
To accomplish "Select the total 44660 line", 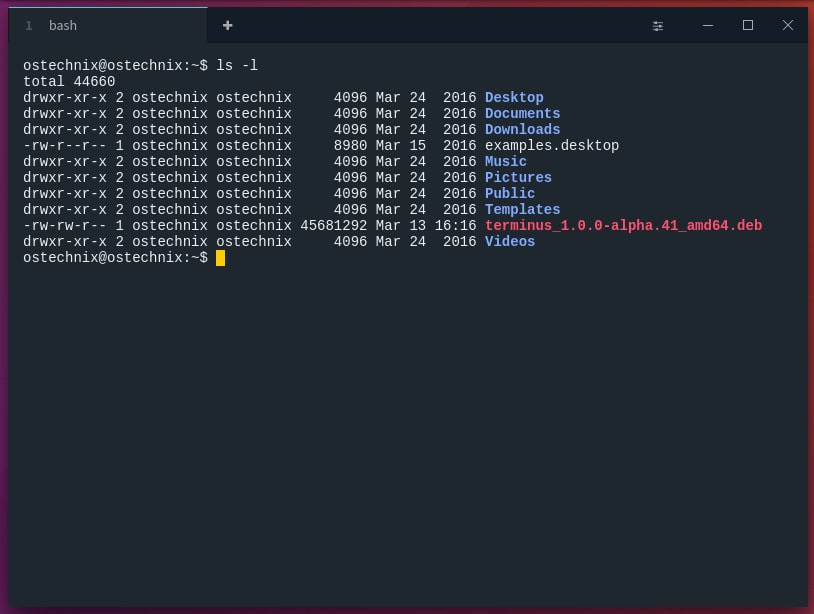I will (x=68, y=81).
